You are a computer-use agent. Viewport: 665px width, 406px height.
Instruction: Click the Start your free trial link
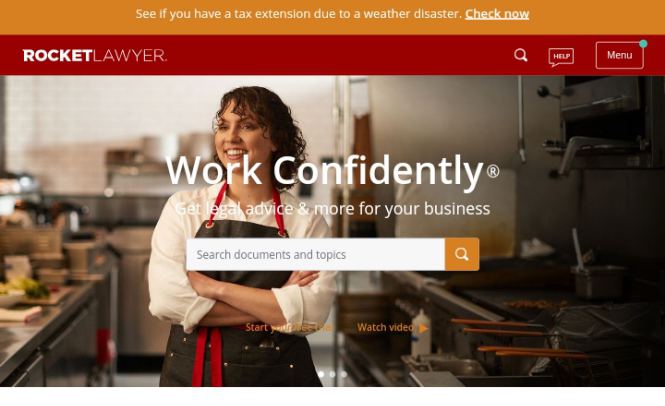point(288,328)
